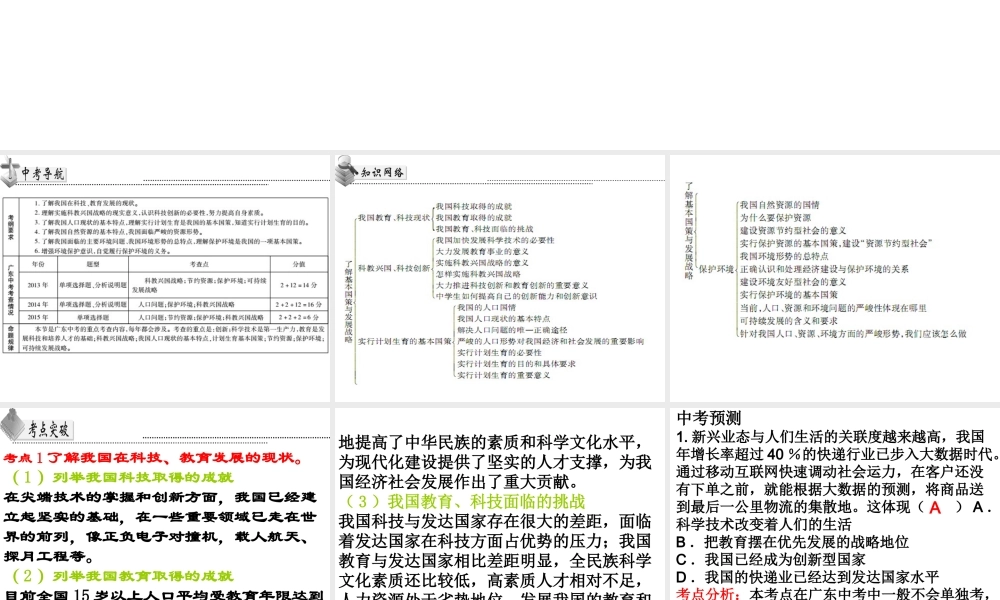Click the green subheading (2)列举我国教育取得的成就
Screen dimensions: 1000x600
tap(122, 576)
